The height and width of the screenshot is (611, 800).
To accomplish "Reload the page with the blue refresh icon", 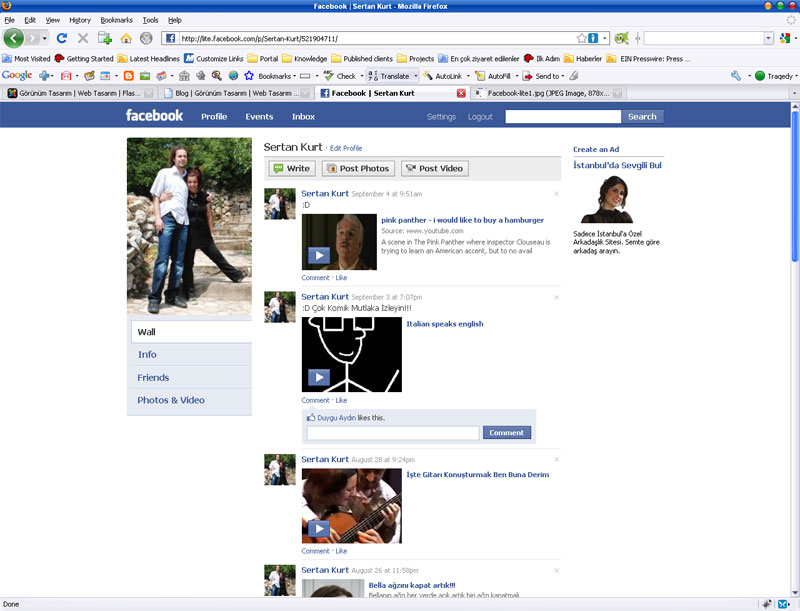I will click(62, 38).
